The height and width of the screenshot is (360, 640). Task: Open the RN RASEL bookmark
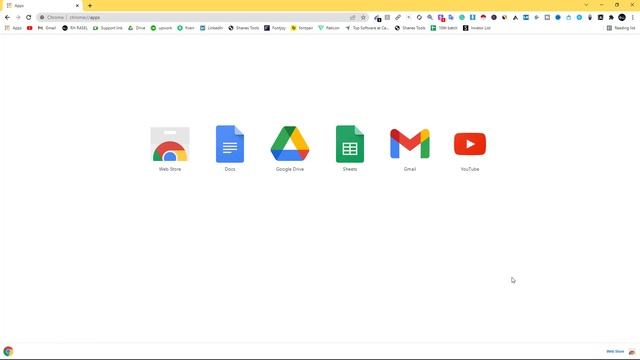(x=75, y=28)
